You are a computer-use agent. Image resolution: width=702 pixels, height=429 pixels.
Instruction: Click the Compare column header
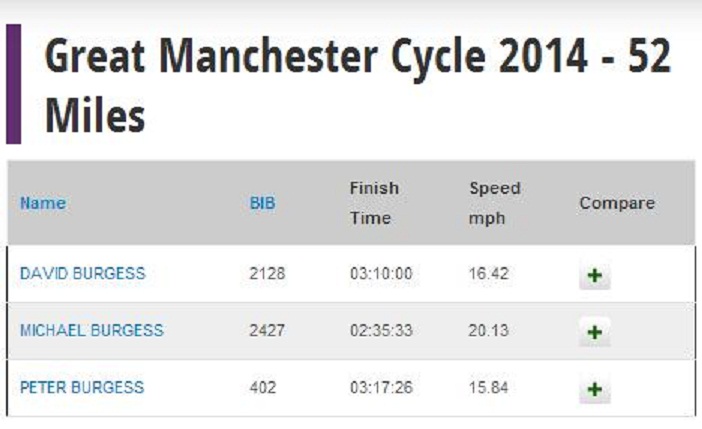617,203
